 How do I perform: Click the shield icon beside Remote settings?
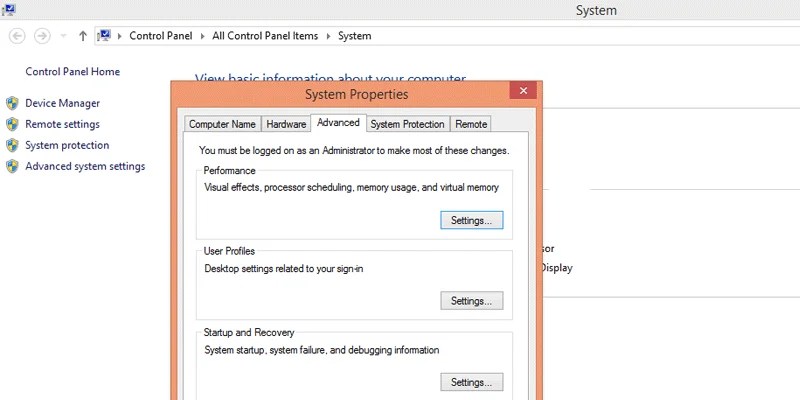tap(12, 124)
